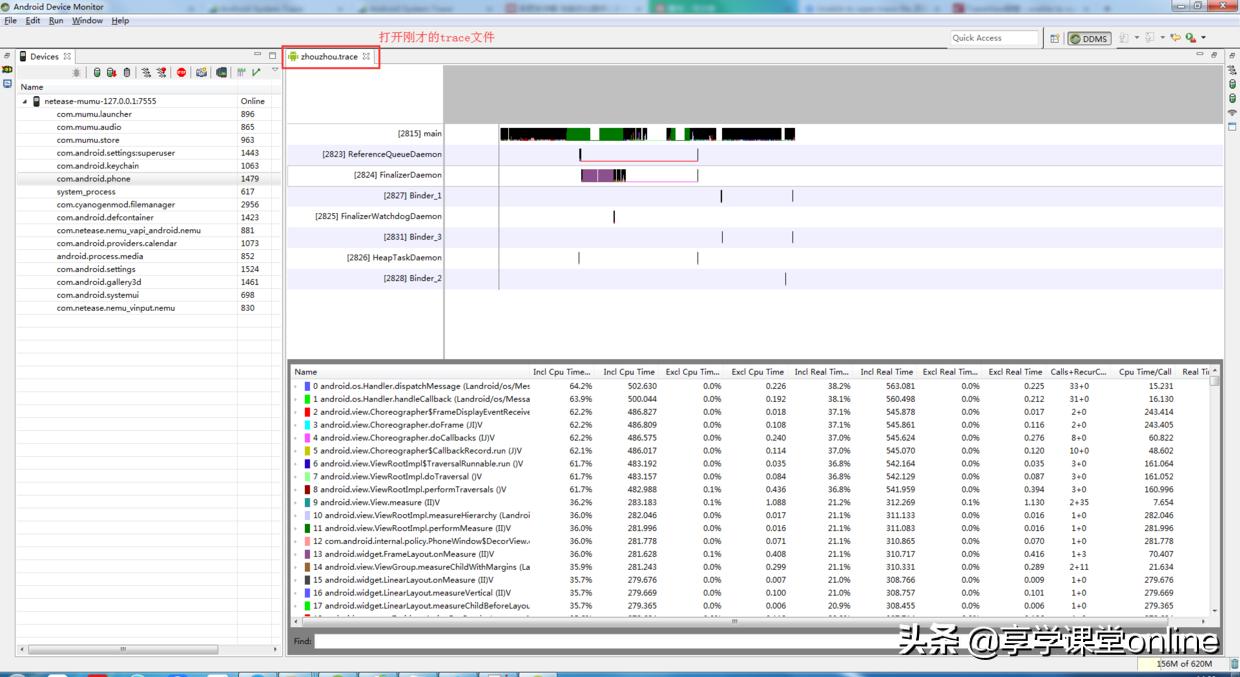The image size is (1240, 677).
Task: Expand the Handler.dispatchMessage method row
Action: [x=295, y=386]
